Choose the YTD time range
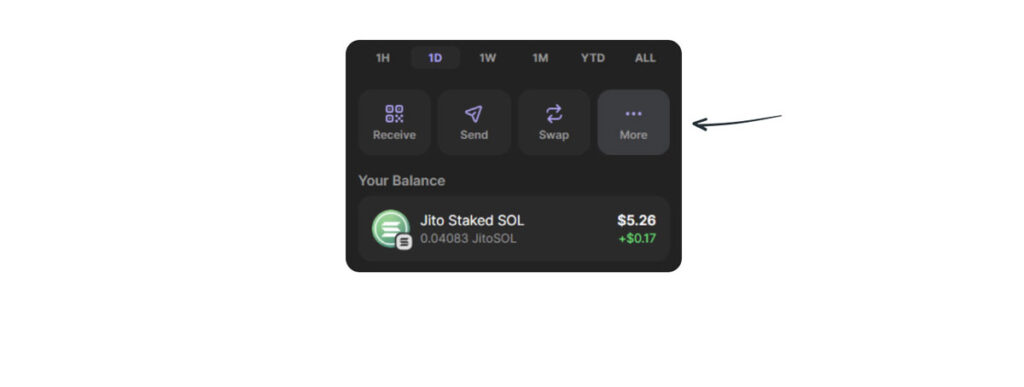1024x387 pixels. pos(593,58)
